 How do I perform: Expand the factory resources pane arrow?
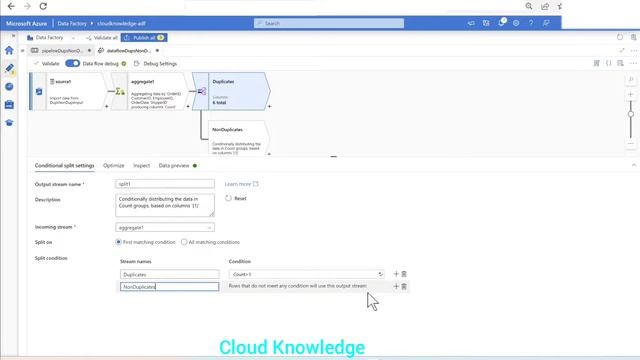pyautogui.click(x=22, y=51)
